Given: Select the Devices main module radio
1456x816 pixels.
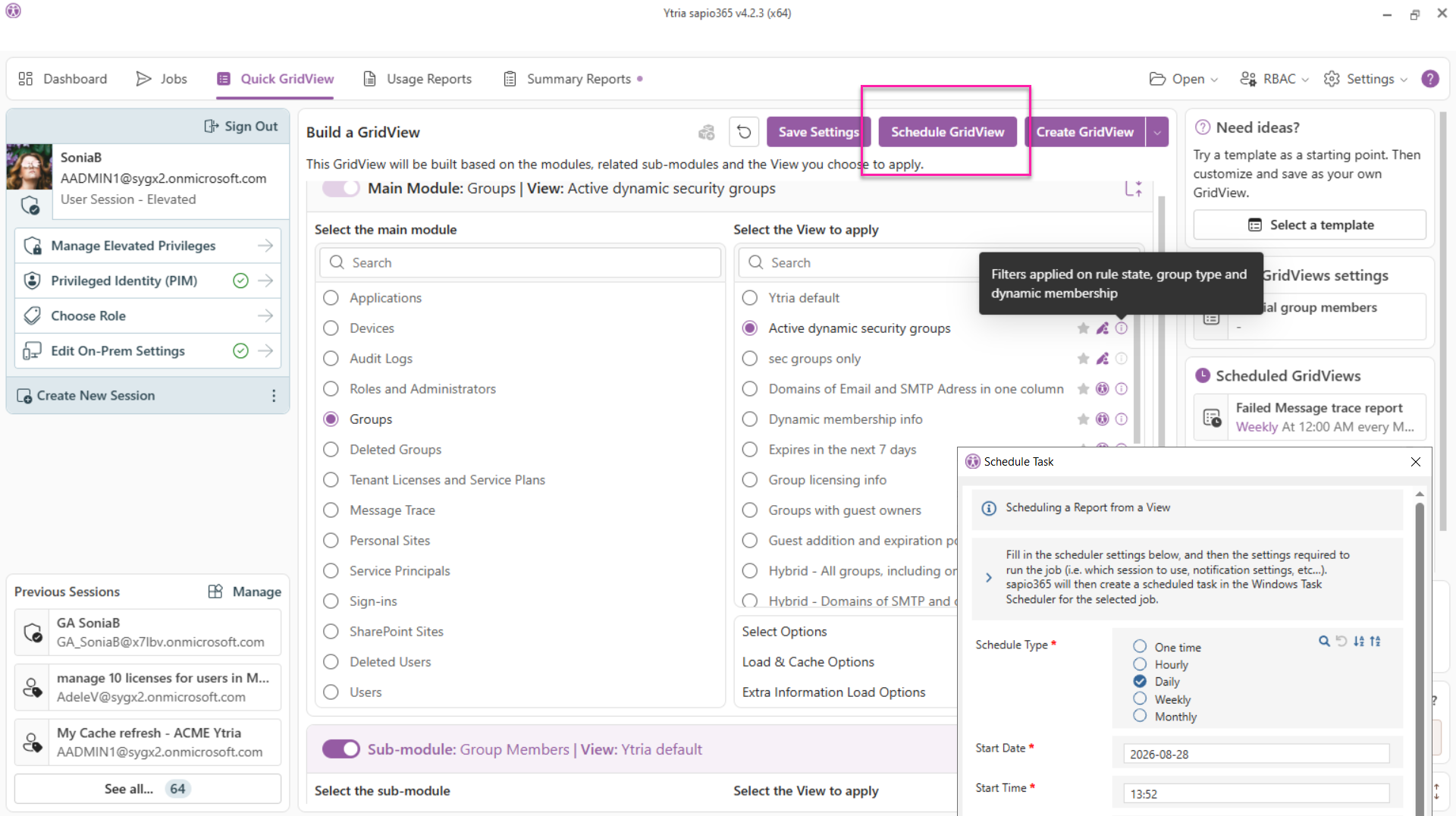Looking at the screenshot, I should [x=331, y=328].
